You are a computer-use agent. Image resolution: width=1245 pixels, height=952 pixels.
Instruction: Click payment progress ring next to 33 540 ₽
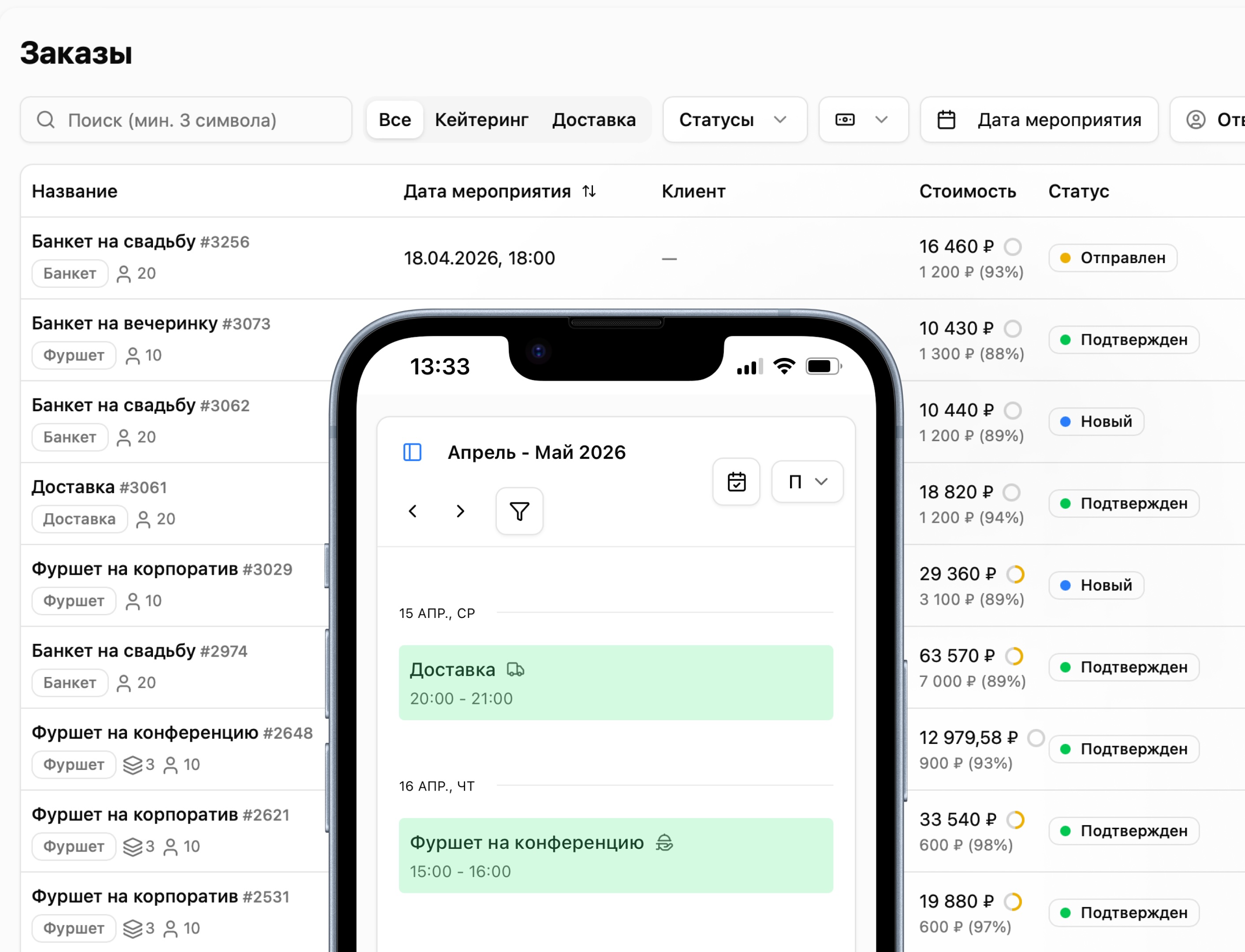point(1015,819)
